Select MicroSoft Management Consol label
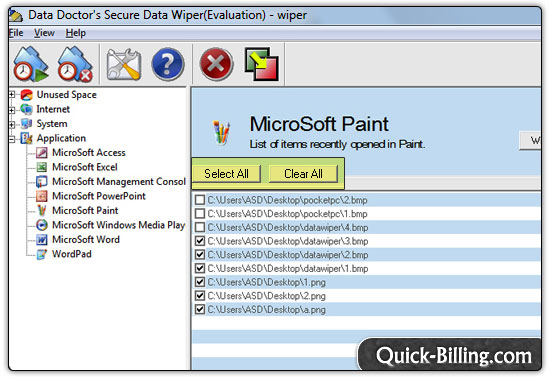Screen dimensions: 550x377 point(119,182)
